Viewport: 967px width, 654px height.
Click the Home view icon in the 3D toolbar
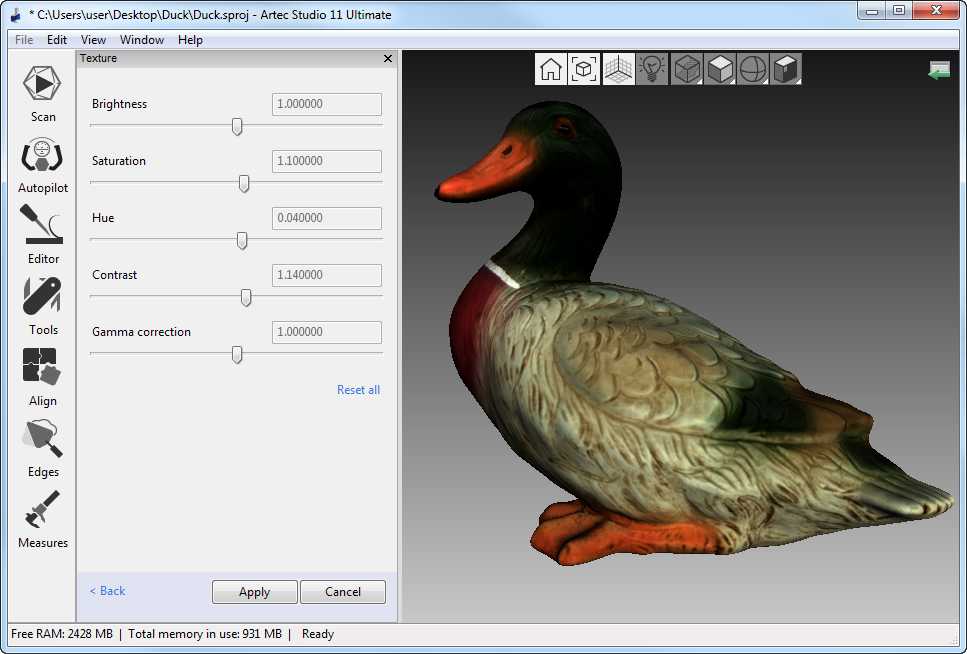coord(550,69)
